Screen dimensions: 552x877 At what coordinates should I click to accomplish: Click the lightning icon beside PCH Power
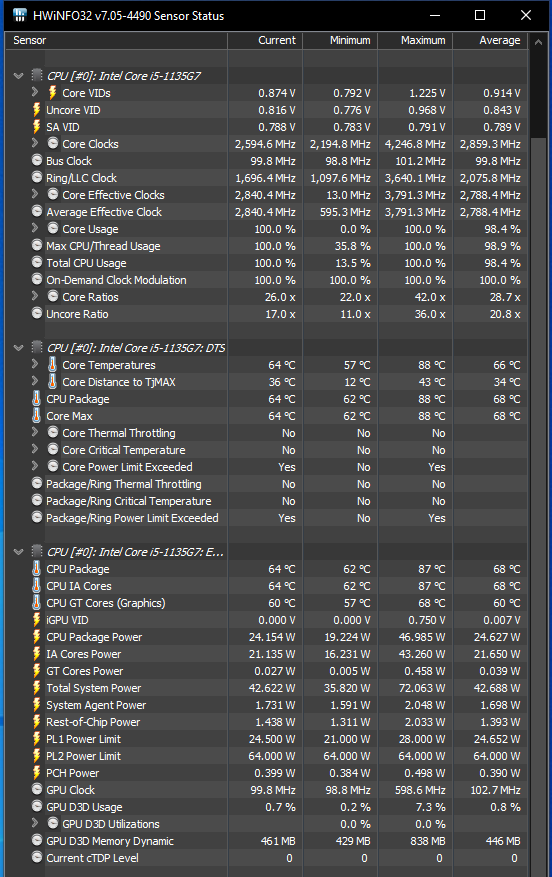(x=36, y=772)
